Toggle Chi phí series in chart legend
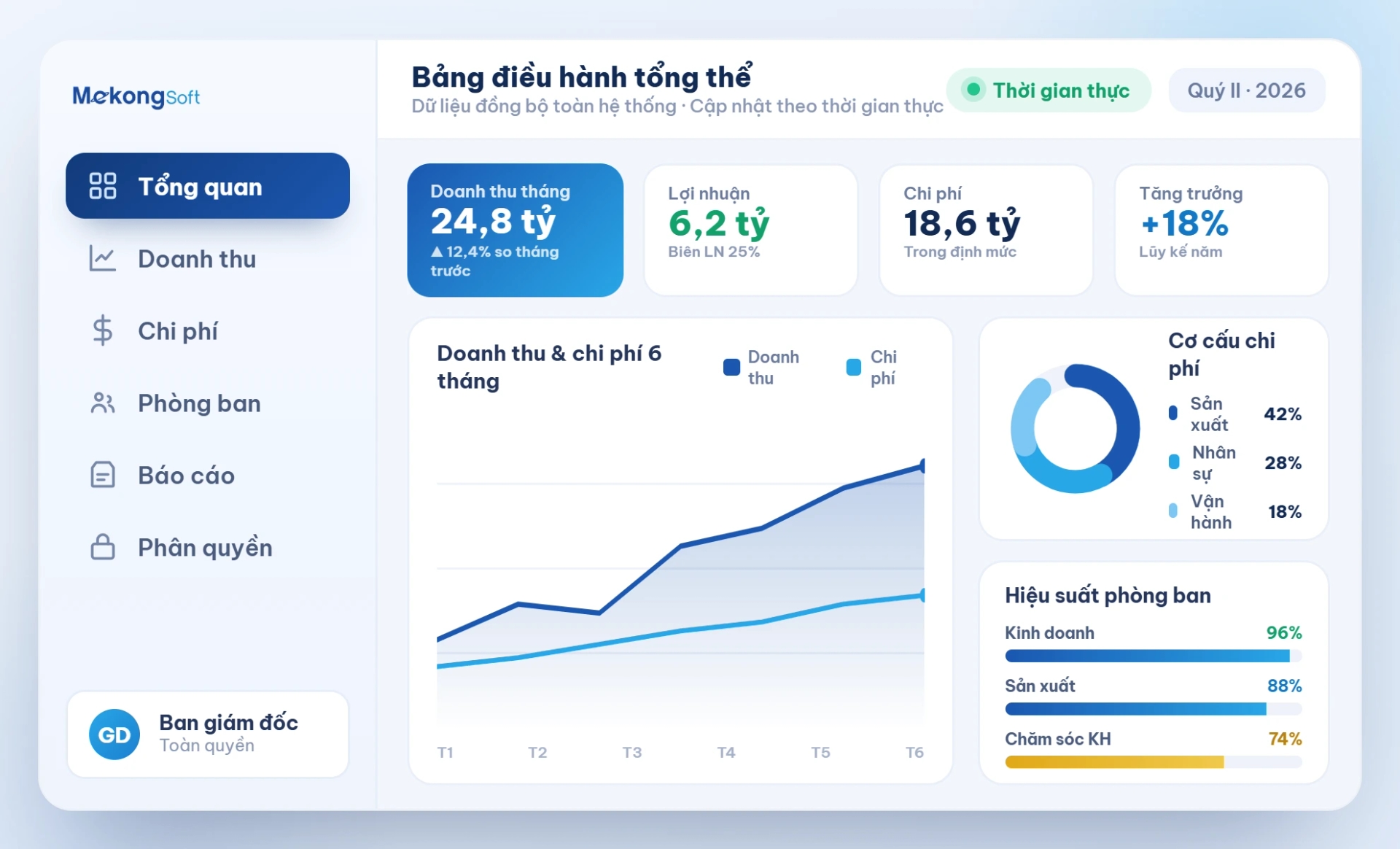This screenshot has width=1400, height=849. (871, 367)
